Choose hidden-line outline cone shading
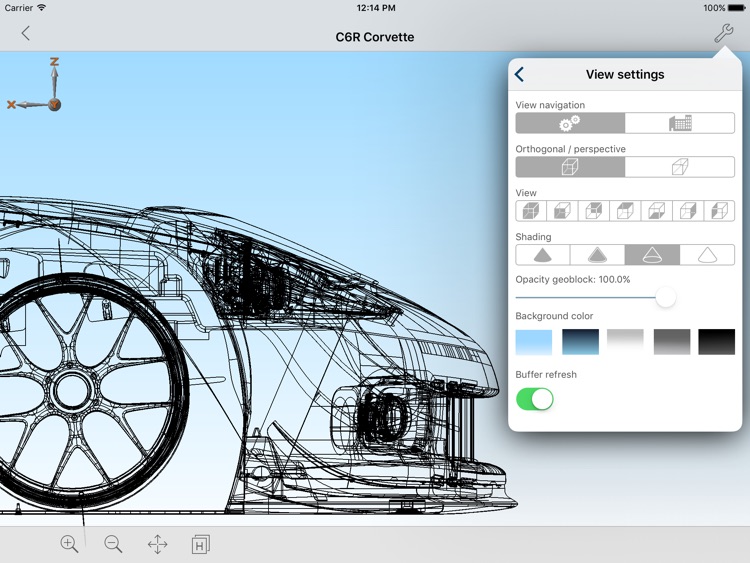Viewport: 750px width, 563px height. (x=707, y=255)
